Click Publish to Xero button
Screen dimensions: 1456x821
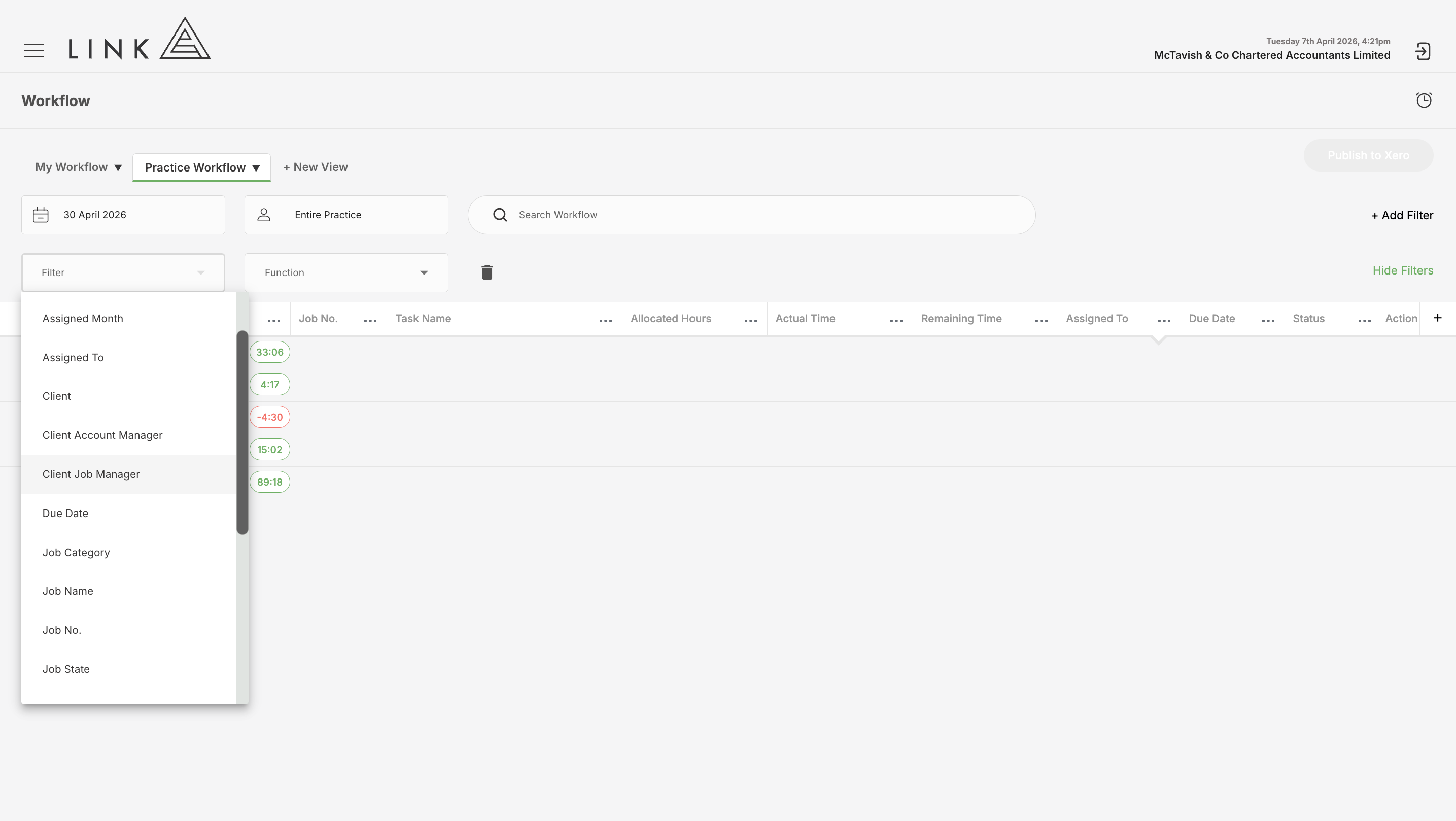[x=1368, y=155]
